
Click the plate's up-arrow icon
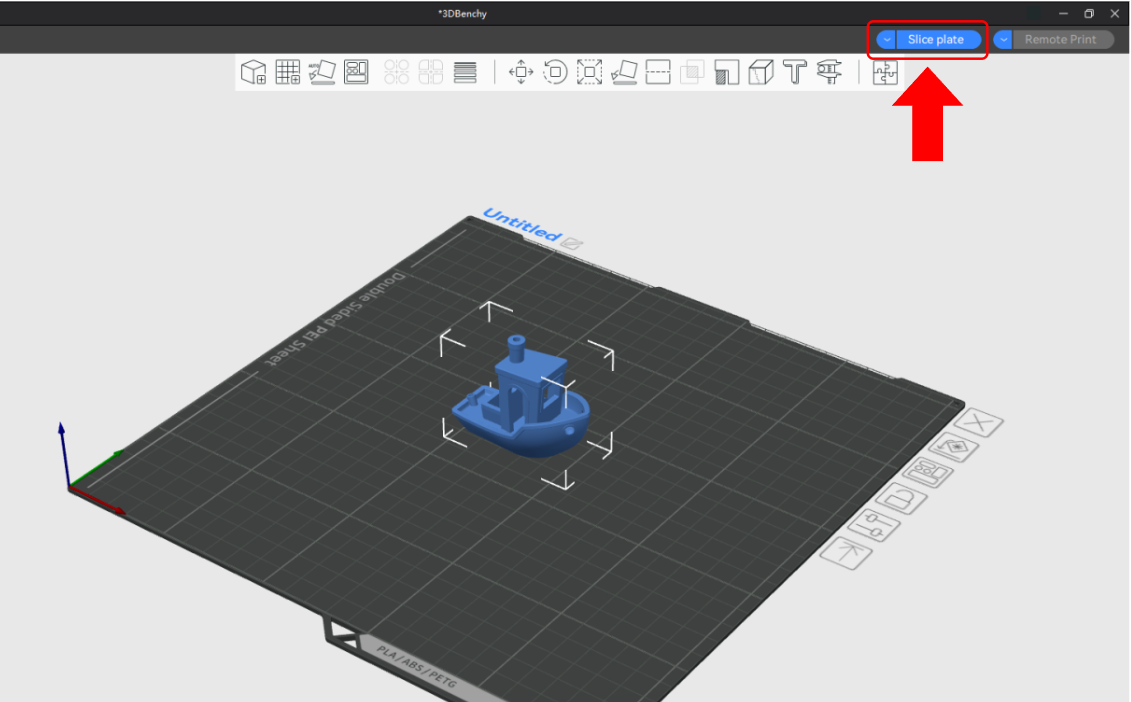click(x=846, y=553)
